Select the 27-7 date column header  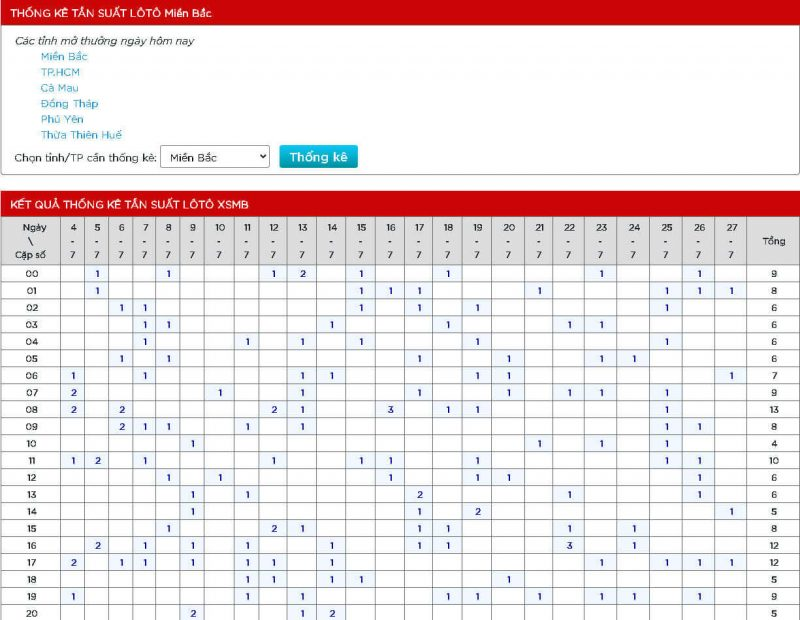coord(731,241)
